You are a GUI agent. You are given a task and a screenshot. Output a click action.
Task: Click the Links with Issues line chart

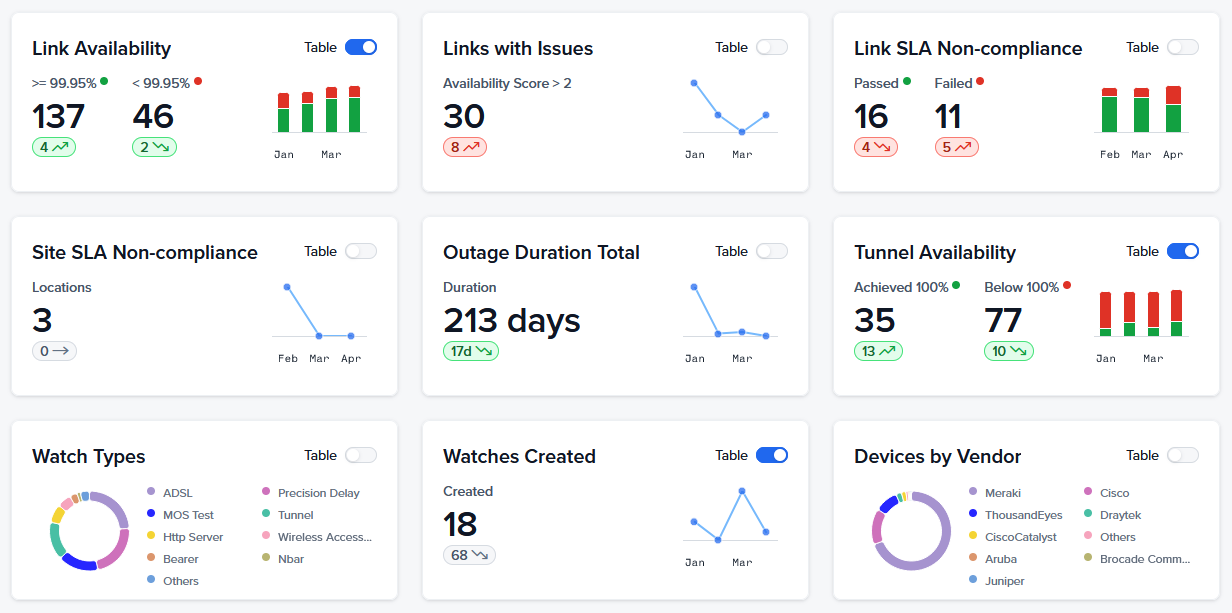(730, 107)
